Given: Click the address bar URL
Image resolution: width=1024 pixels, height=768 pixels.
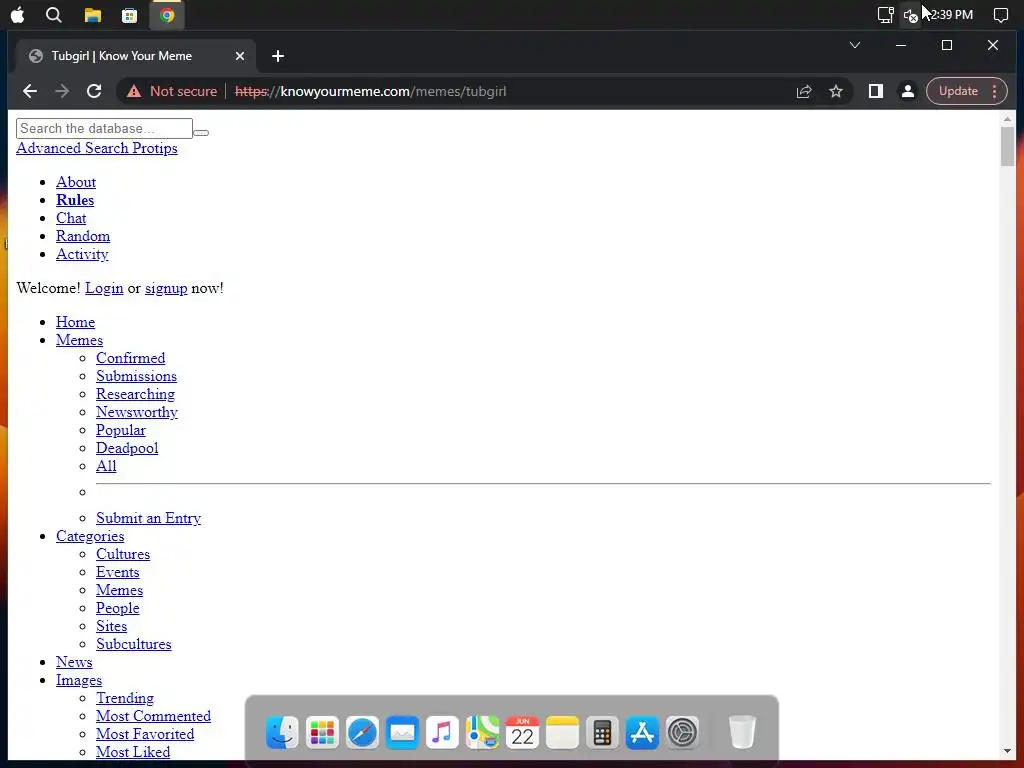Looking at the screenshot, I should click(370, 91).
